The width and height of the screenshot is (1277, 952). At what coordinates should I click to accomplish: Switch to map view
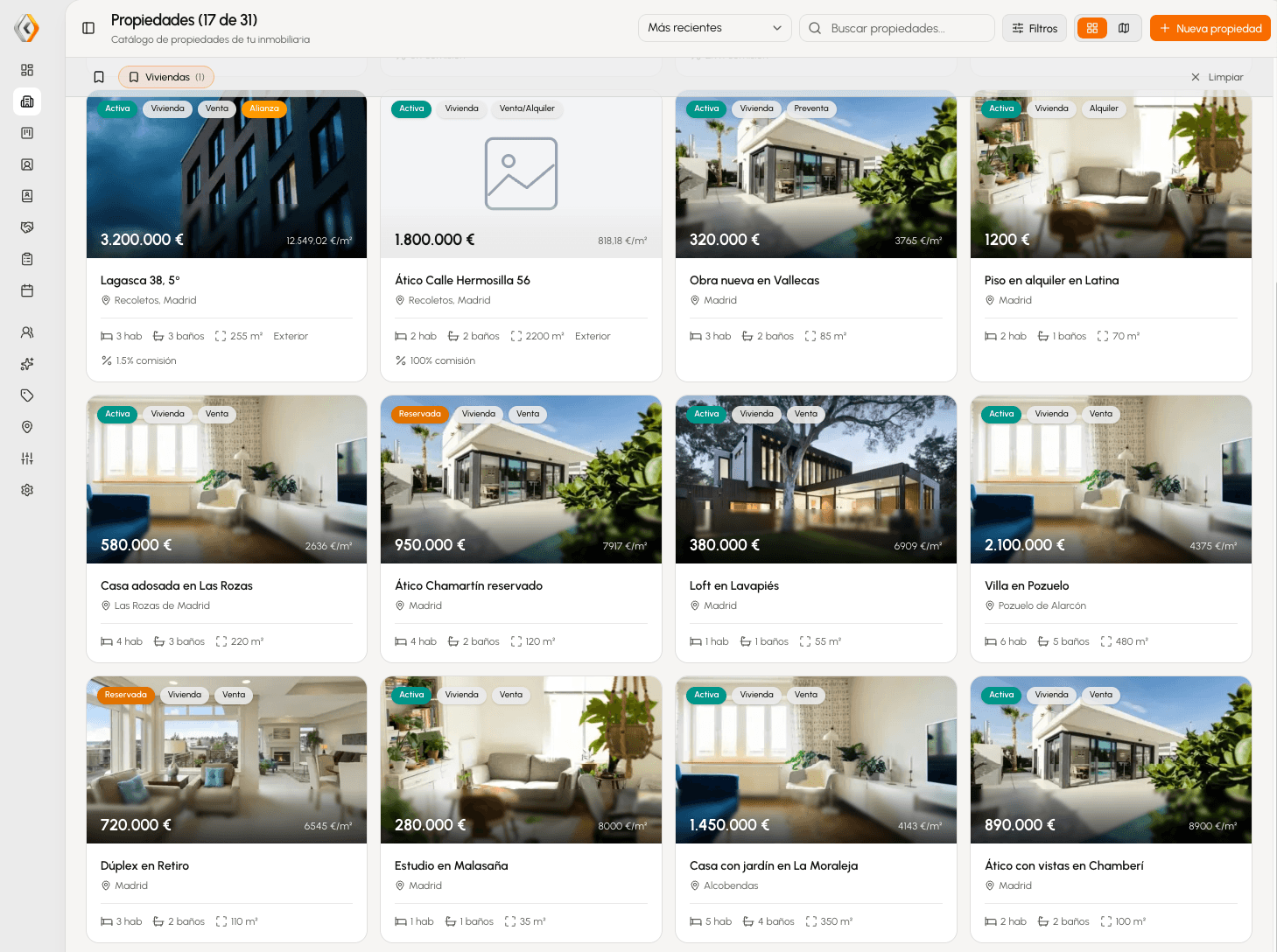[x=1124, y=28]
